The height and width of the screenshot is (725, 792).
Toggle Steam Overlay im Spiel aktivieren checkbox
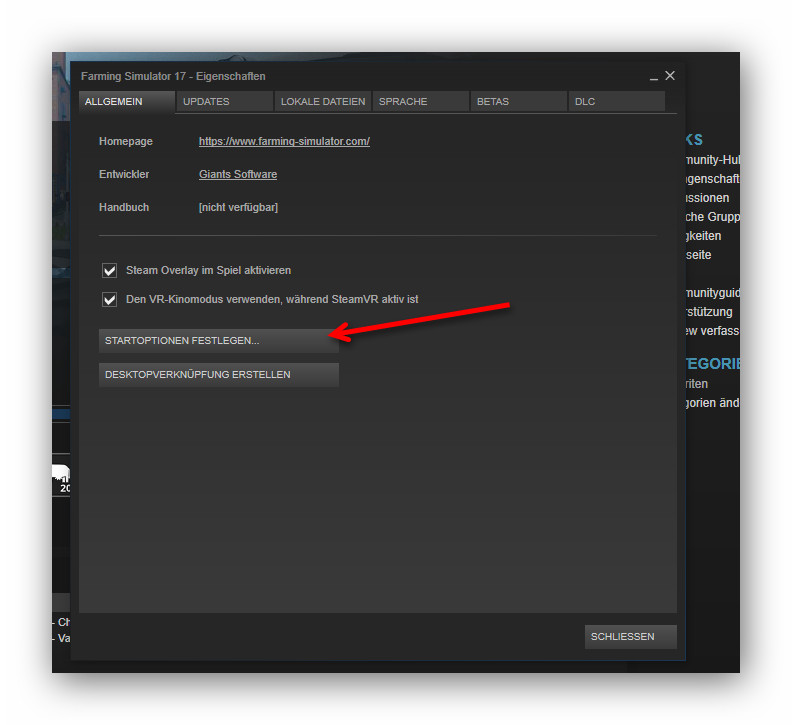pyautogui.click(x=110, y=270)
